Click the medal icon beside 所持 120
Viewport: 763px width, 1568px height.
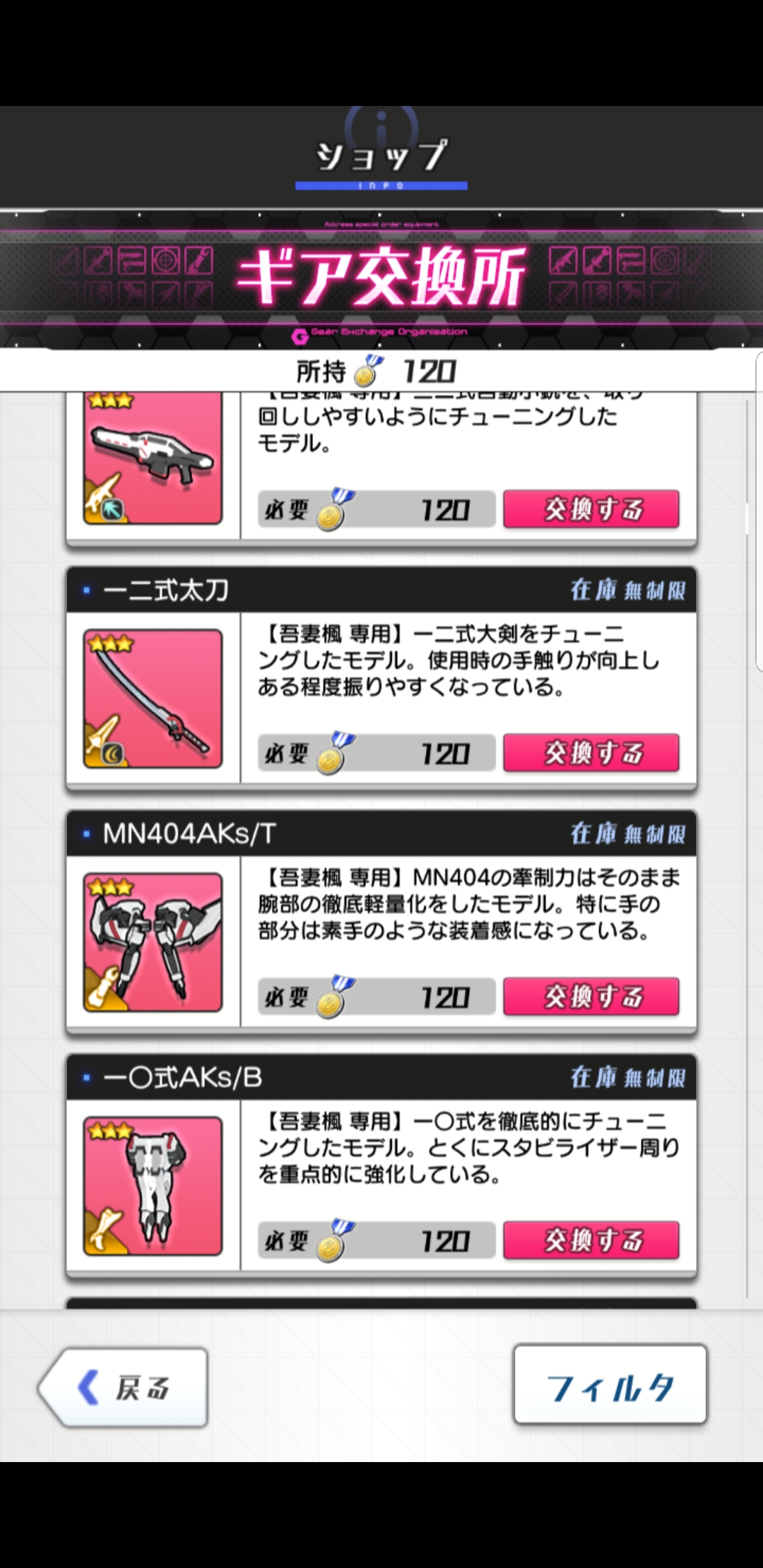click(x=369, y=371)
